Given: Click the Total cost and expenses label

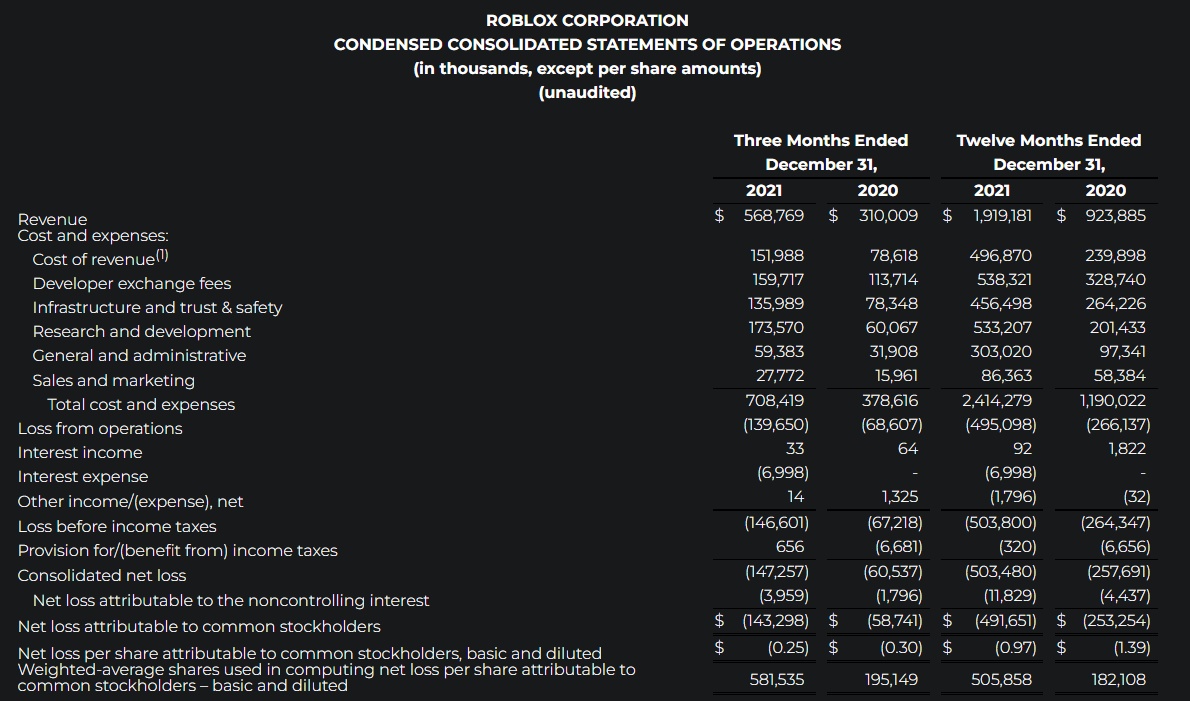Looking at the screenshot, I should 141,404.
